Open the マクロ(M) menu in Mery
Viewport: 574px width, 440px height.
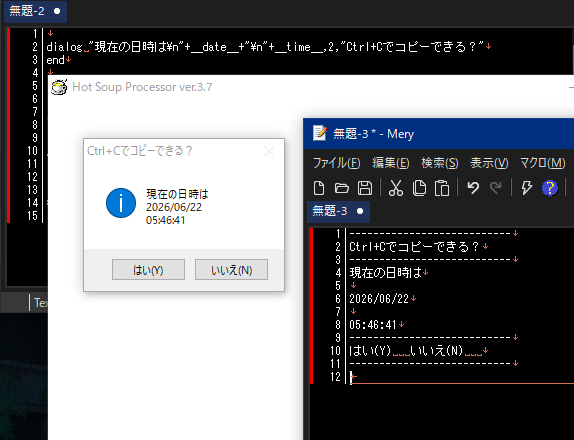(543, 163)
